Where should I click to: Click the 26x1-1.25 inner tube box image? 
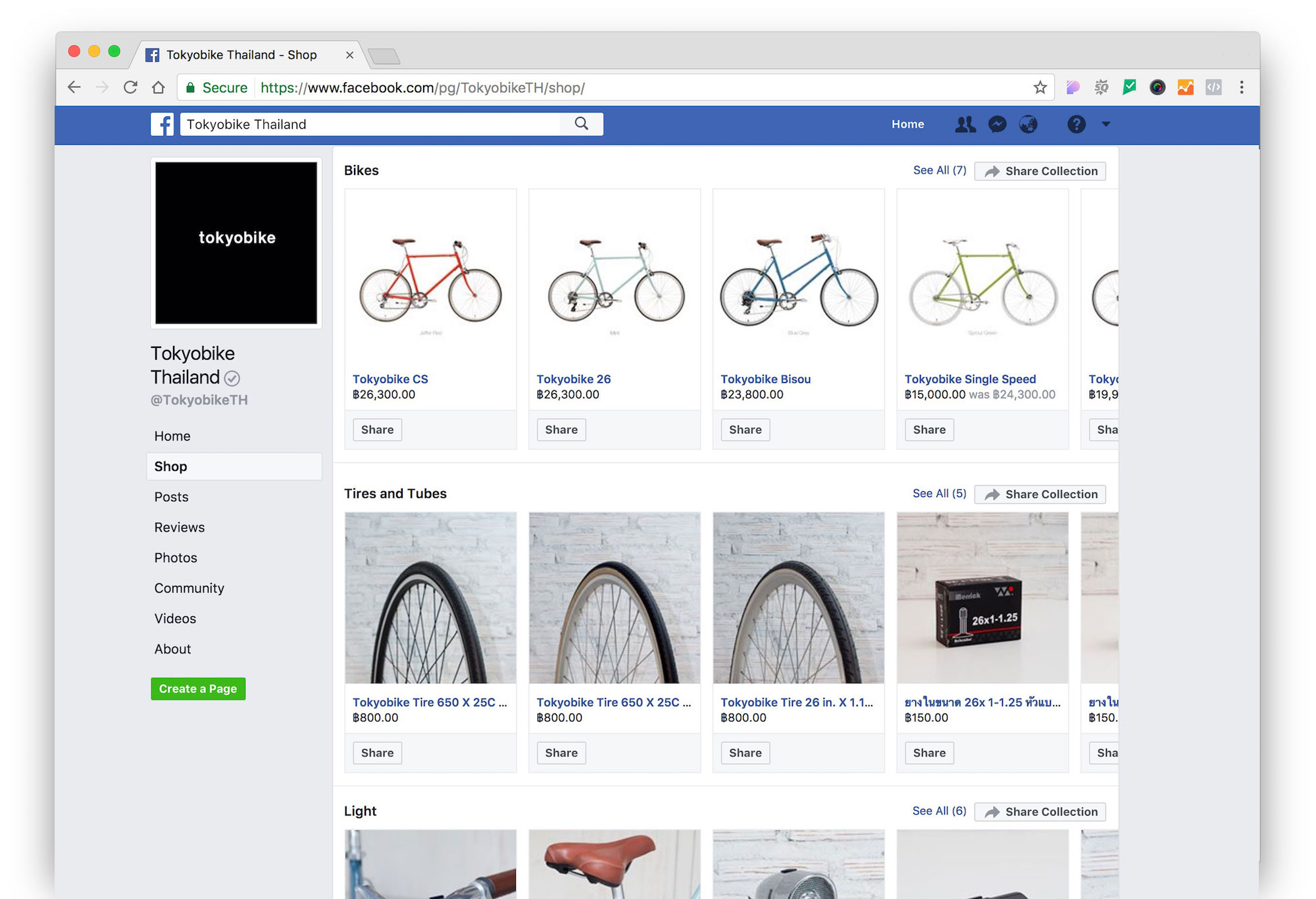pos(982,598)
